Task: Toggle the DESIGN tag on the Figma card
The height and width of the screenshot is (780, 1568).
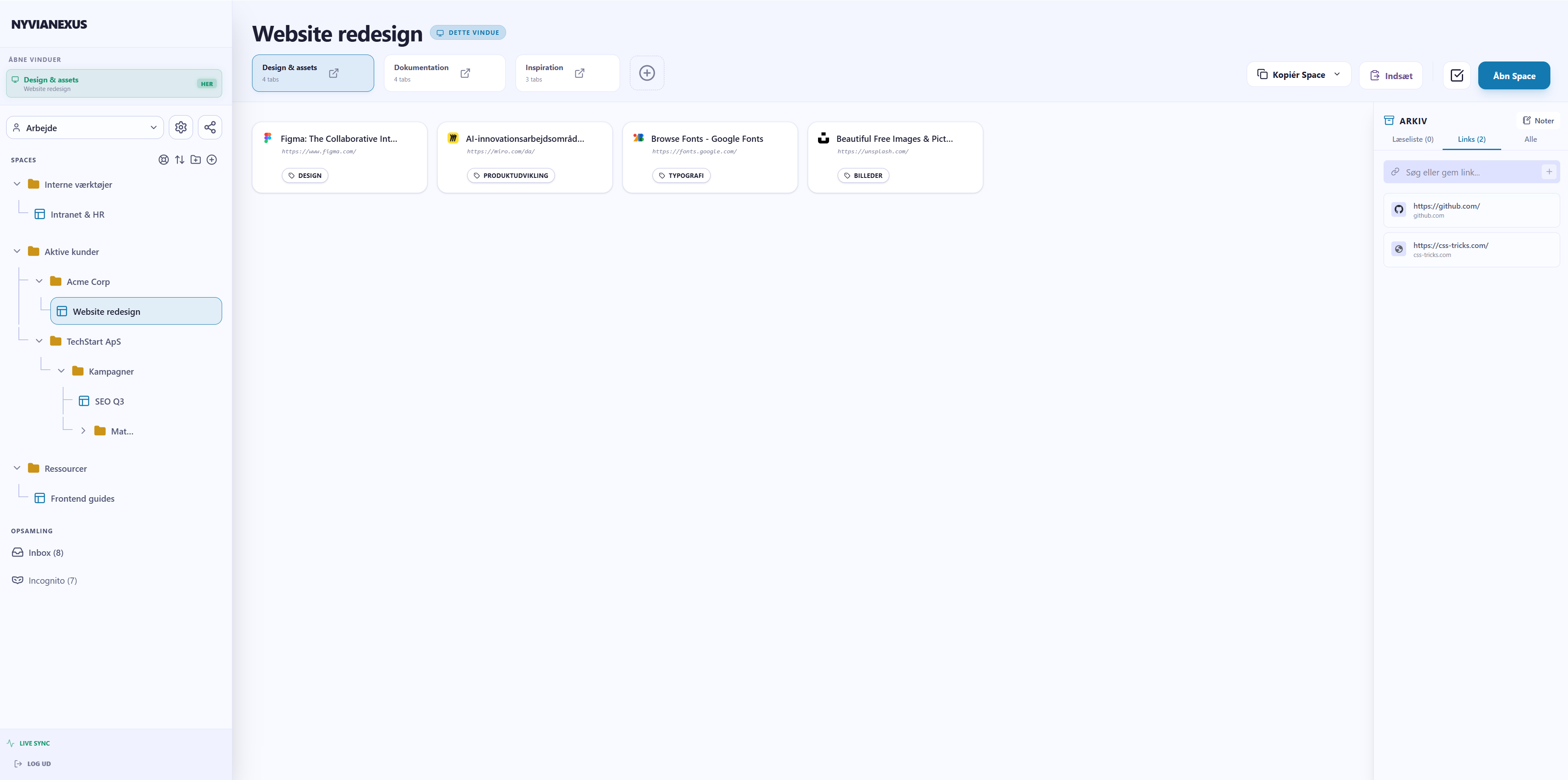Action: 305,175
